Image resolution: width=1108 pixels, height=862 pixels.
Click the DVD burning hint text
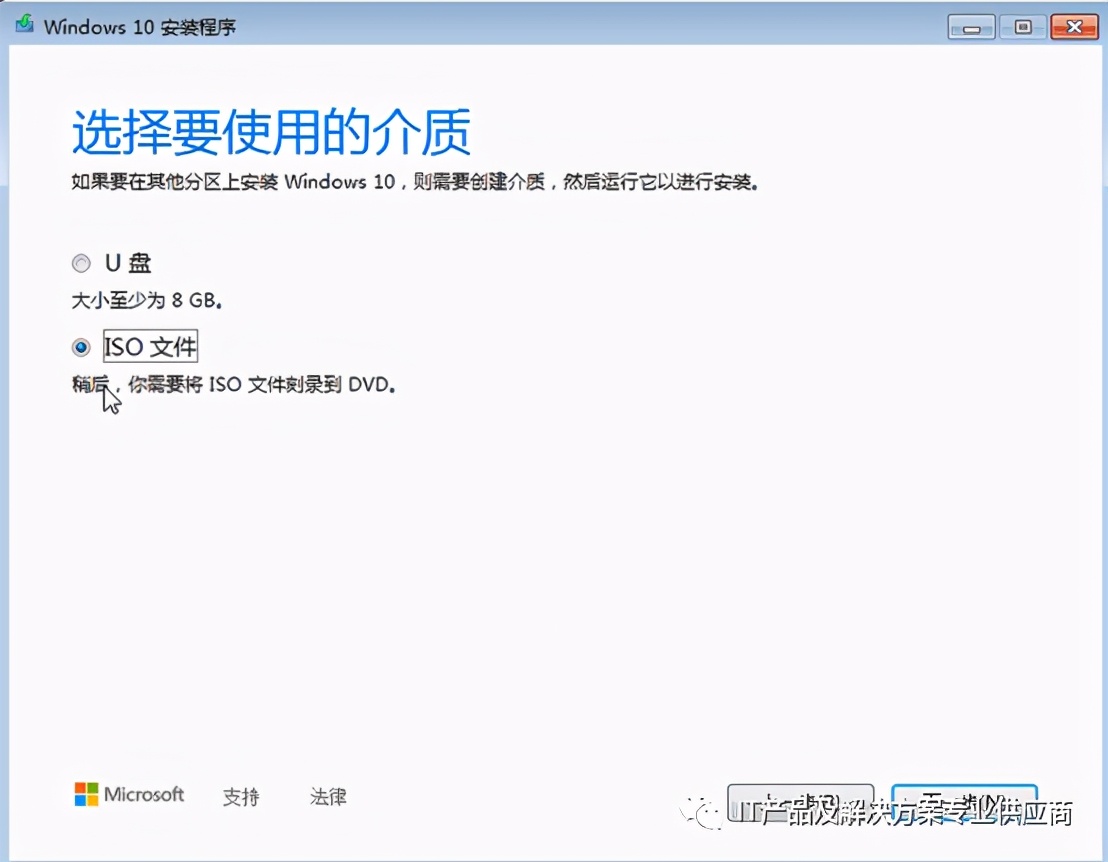235,384
